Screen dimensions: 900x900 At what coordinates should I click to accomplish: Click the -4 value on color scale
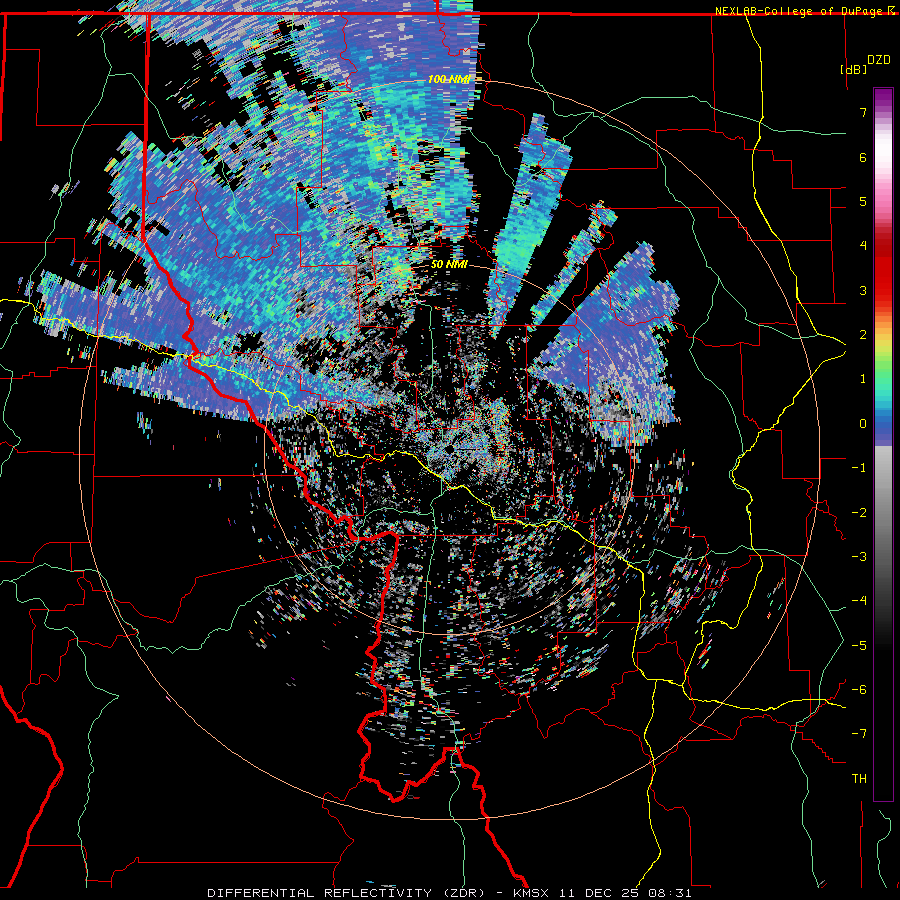859,601
